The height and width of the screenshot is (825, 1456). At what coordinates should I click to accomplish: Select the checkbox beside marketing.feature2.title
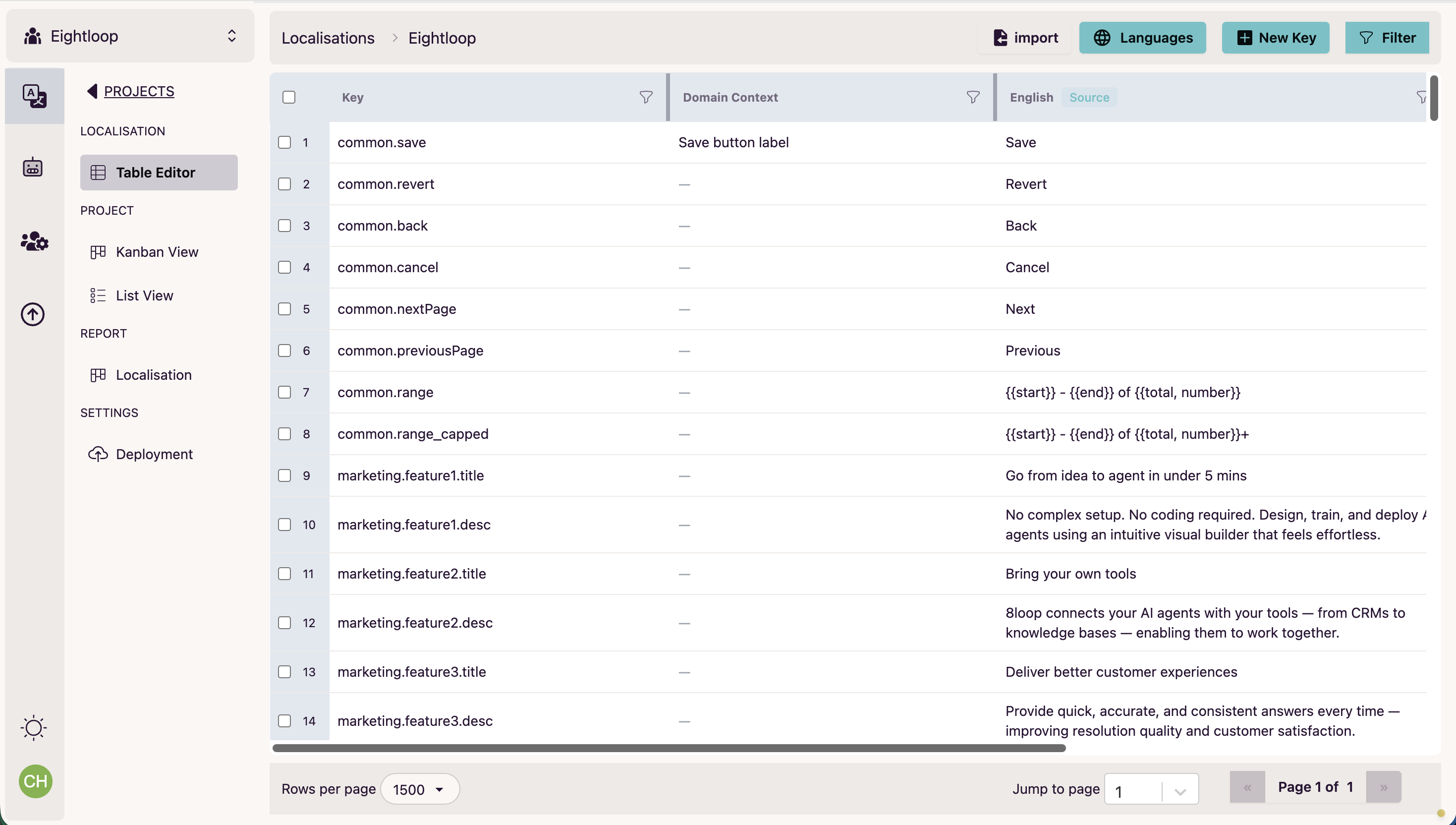click(x=284, y=574)
